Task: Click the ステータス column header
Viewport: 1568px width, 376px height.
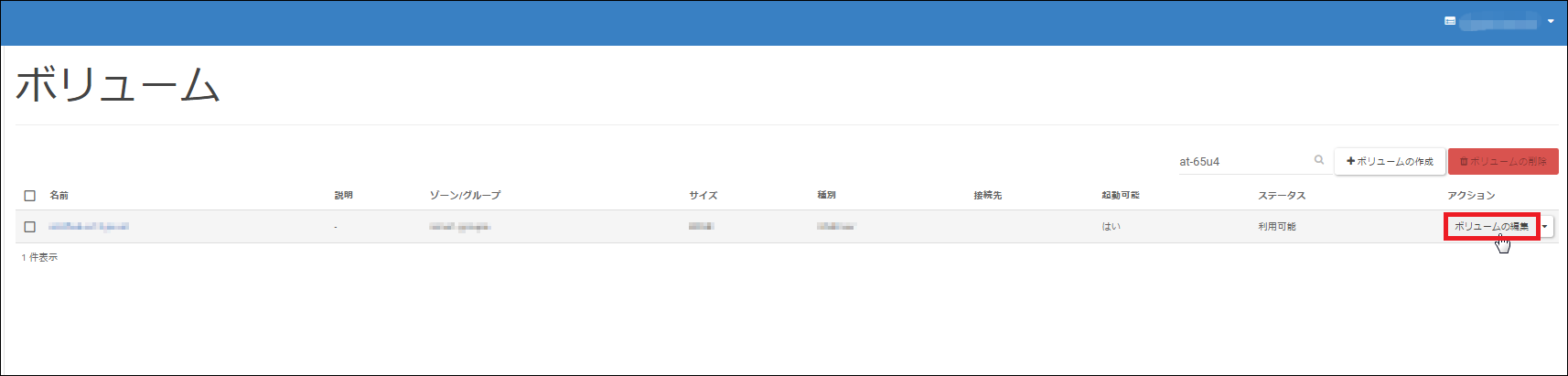Action: click(1282, 195)
